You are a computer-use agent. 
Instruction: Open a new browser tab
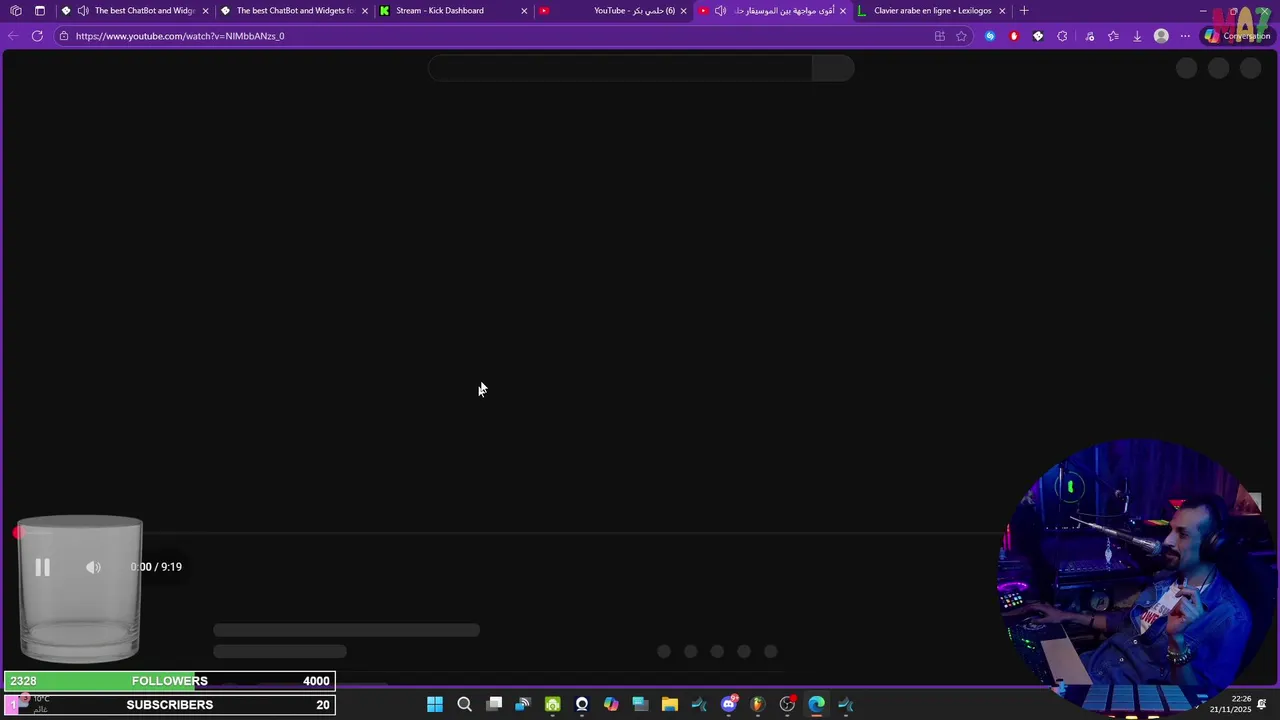(1024, 11)
